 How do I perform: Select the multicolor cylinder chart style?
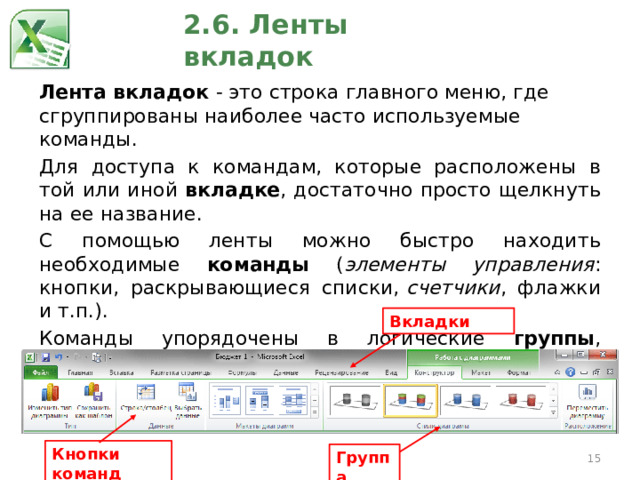(410, 401)
